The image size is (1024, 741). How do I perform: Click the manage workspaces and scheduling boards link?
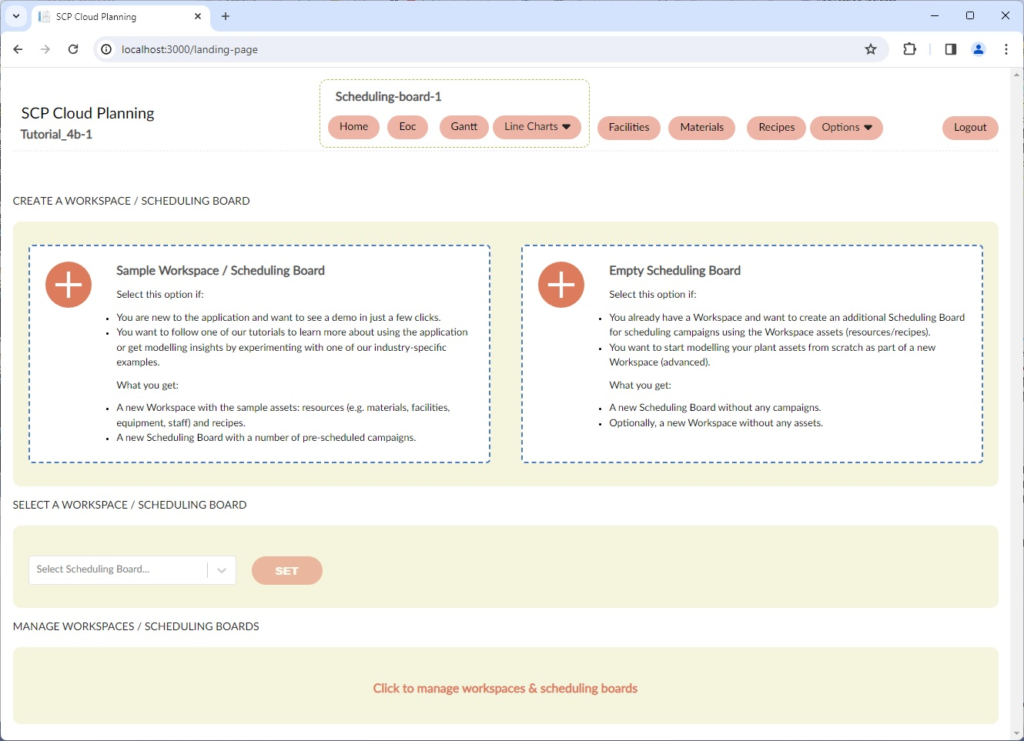[x=505, y=689]
